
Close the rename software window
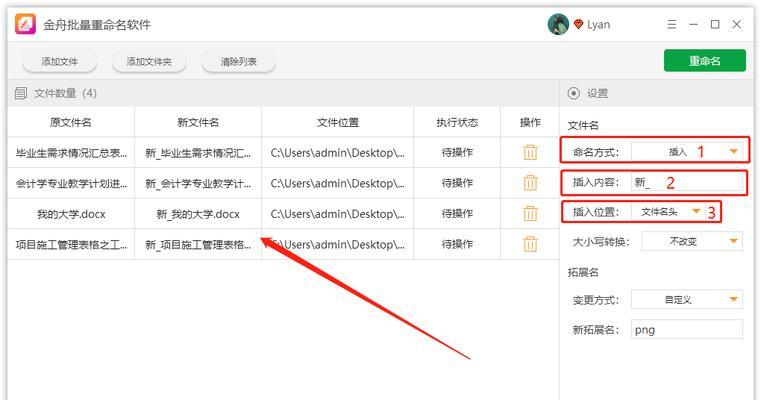click(x=737, y=24)
